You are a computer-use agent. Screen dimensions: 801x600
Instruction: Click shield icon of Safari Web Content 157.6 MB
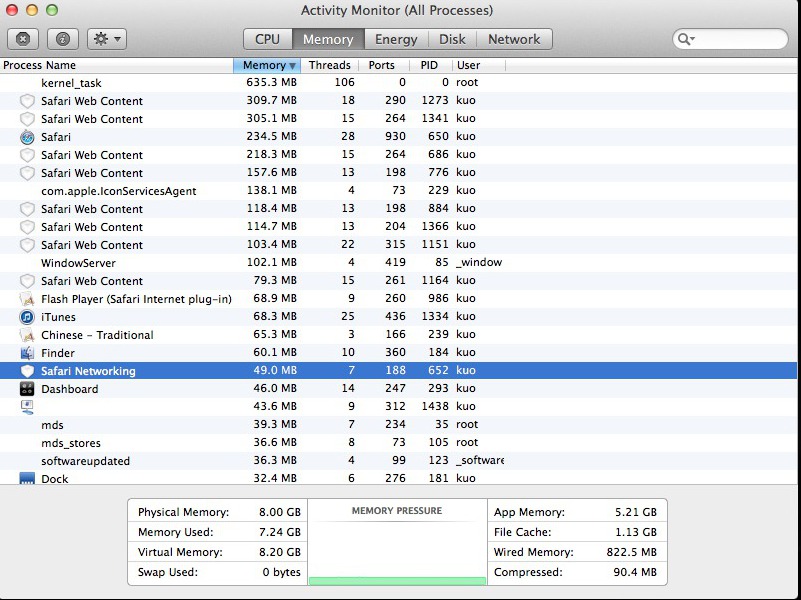(27, 173)
